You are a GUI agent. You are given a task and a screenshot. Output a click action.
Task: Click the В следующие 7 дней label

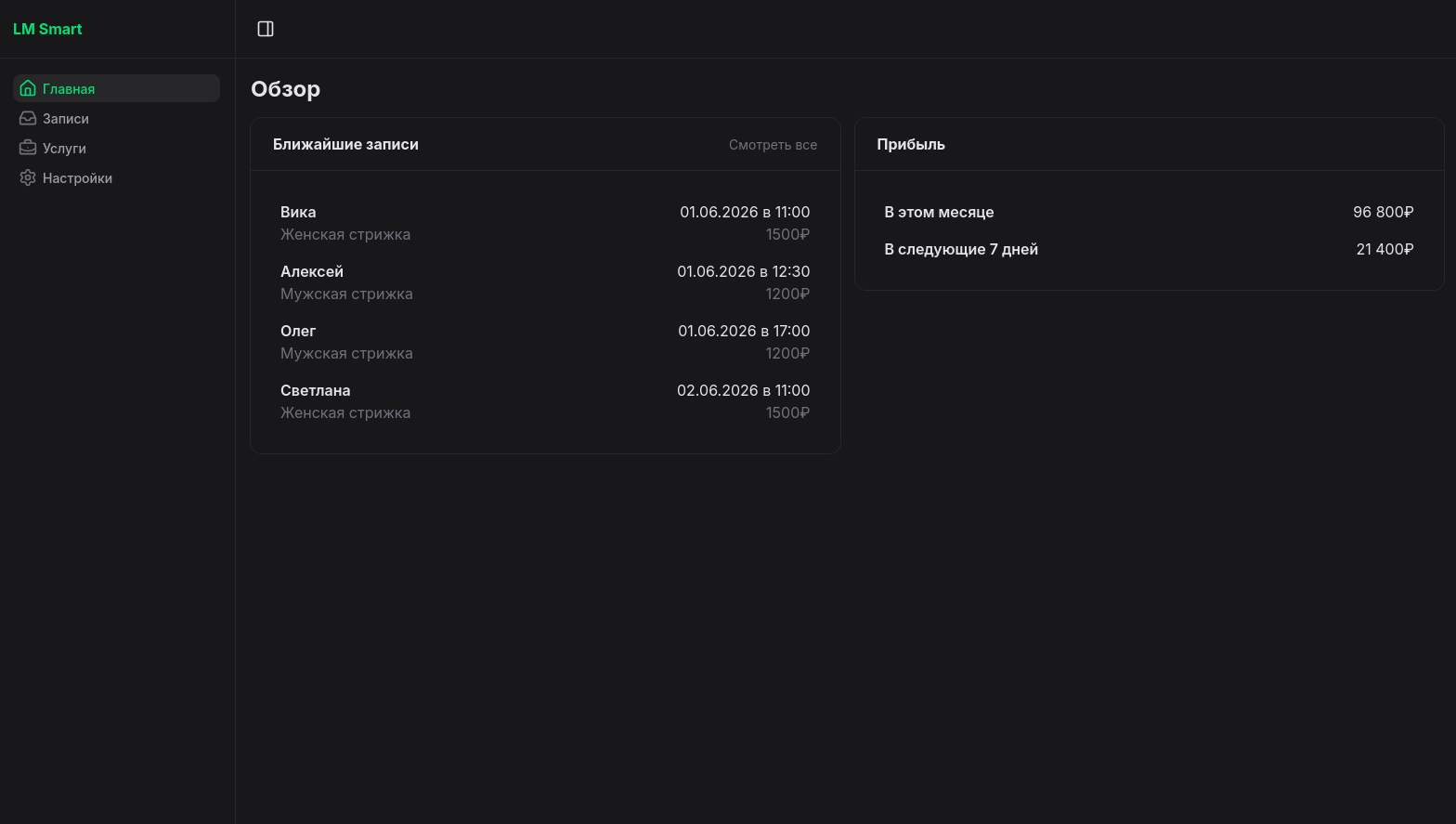(x=961, y=249)
